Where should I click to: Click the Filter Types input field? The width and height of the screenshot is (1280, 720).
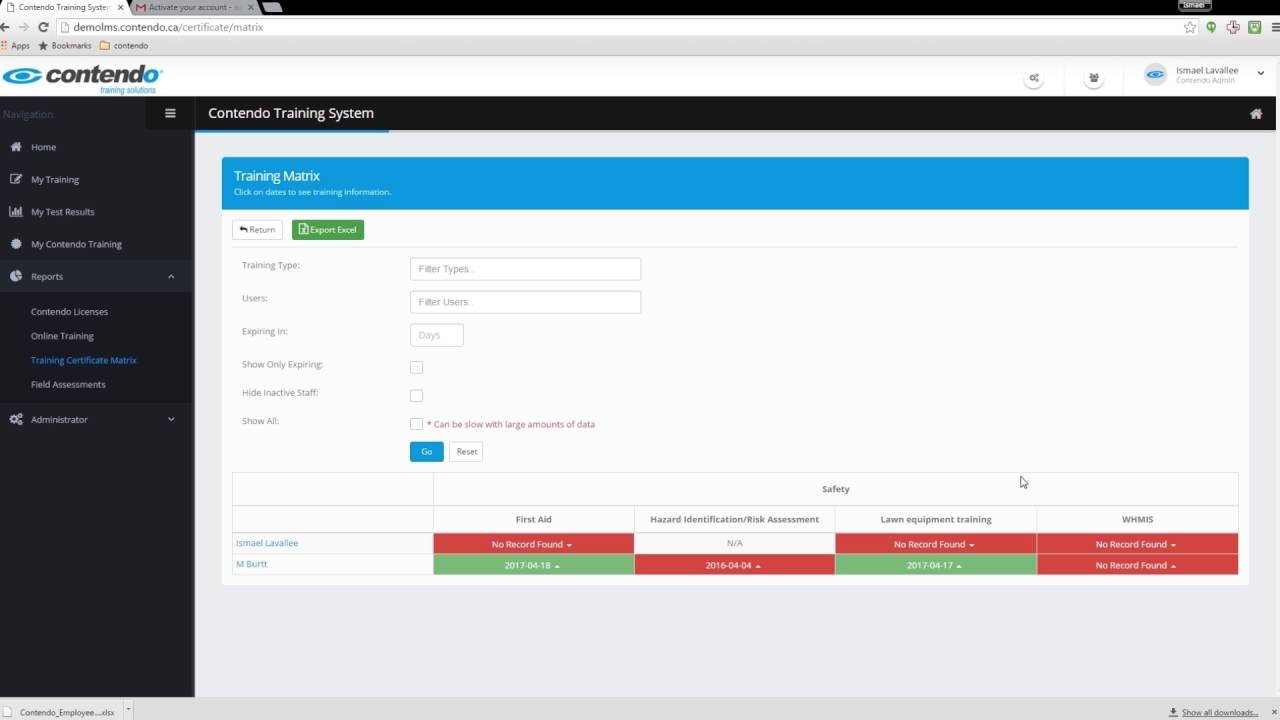click(525, 269)
